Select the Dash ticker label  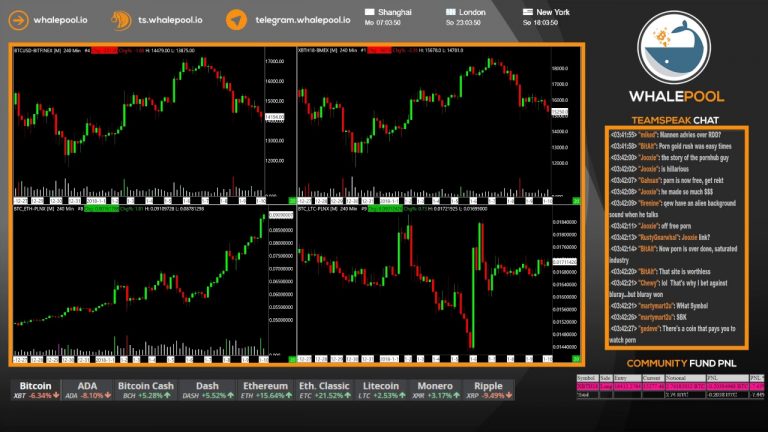[x=207, y=386]
